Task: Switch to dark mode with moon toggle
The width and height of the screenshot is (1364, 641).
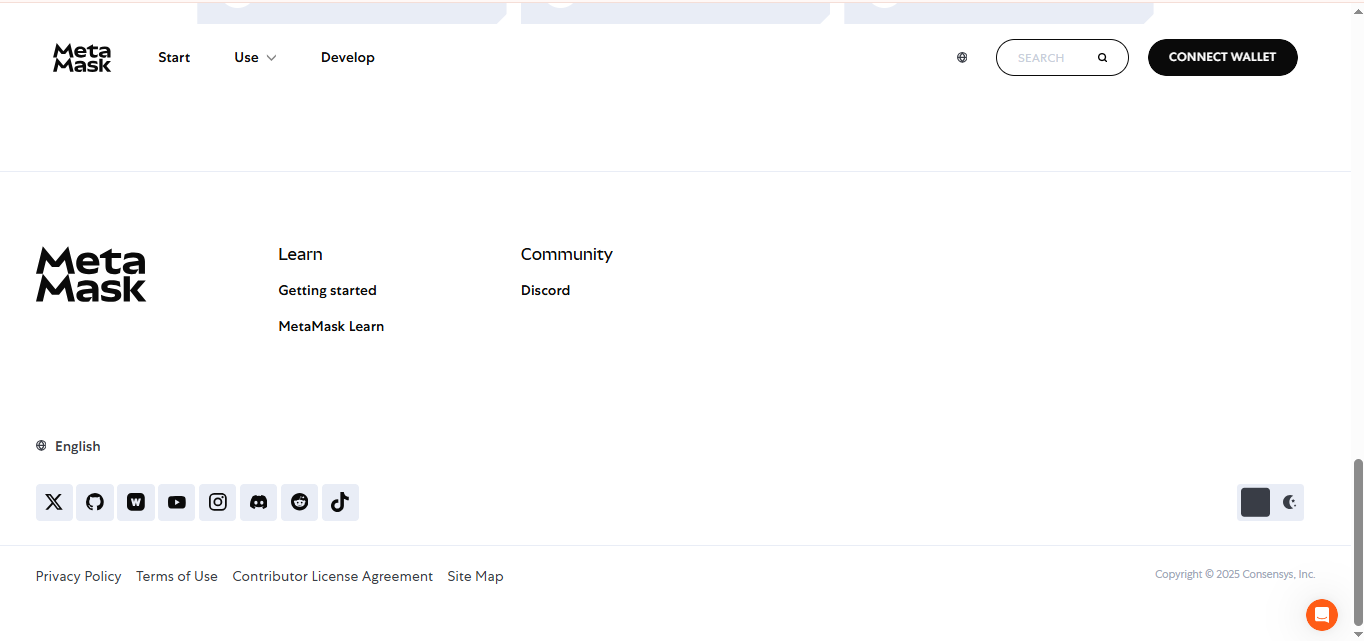Action: [1289, 502]
